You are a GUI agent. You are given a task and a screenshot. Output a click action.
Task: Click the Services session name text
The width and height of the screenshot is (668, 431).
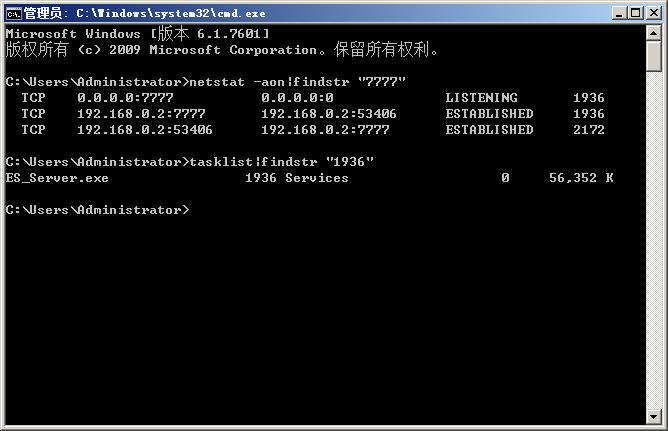317,178
